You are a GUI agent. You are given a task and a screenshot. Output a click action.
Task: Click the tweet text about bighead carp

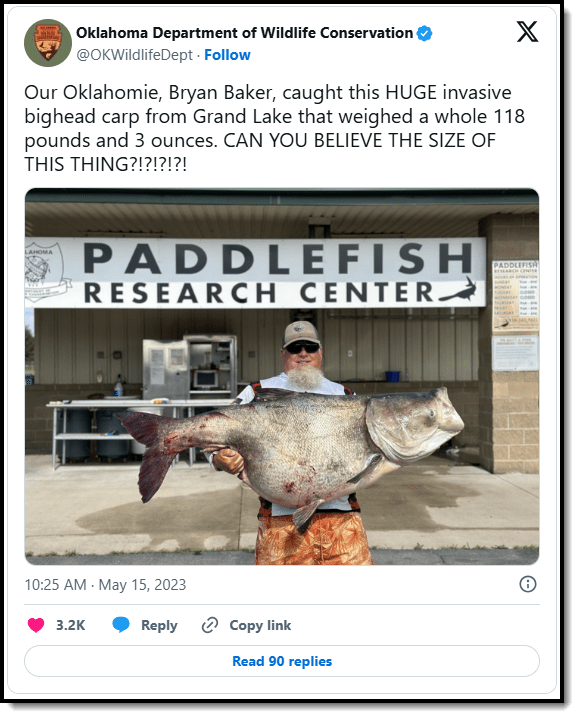(275, 128)
